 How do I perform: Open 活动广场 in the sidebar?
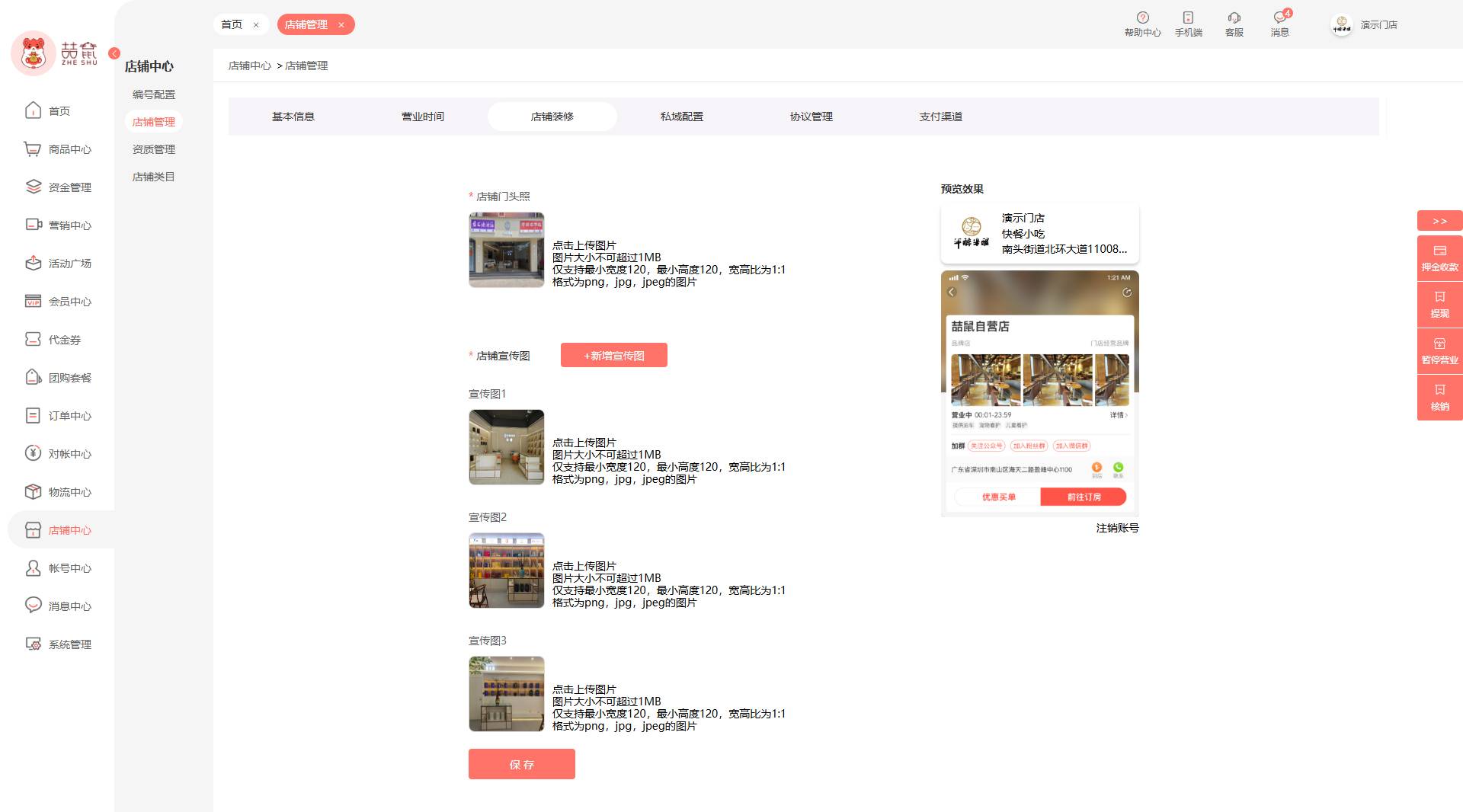(58, 264)
